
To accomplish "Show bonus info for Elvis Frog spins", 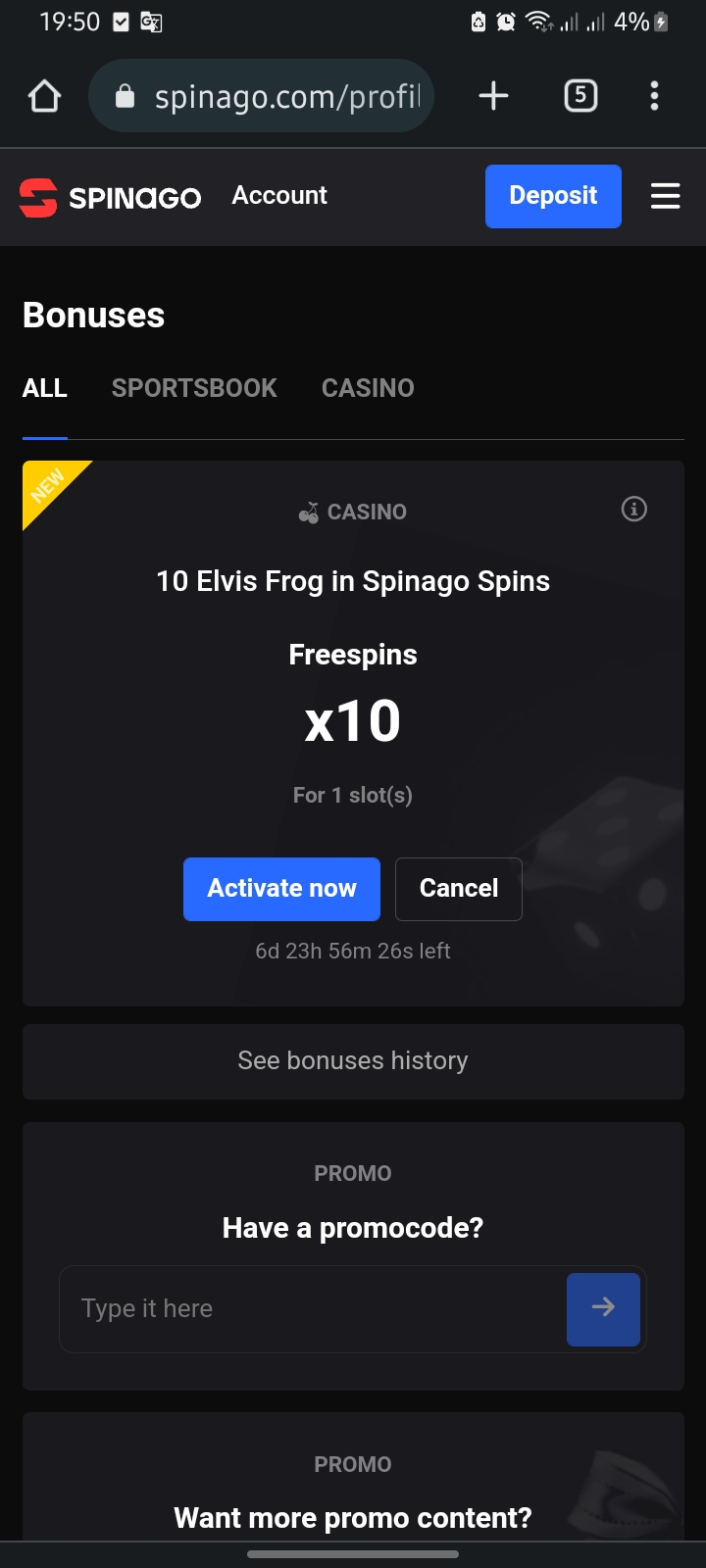I will (x=634, y=510).
